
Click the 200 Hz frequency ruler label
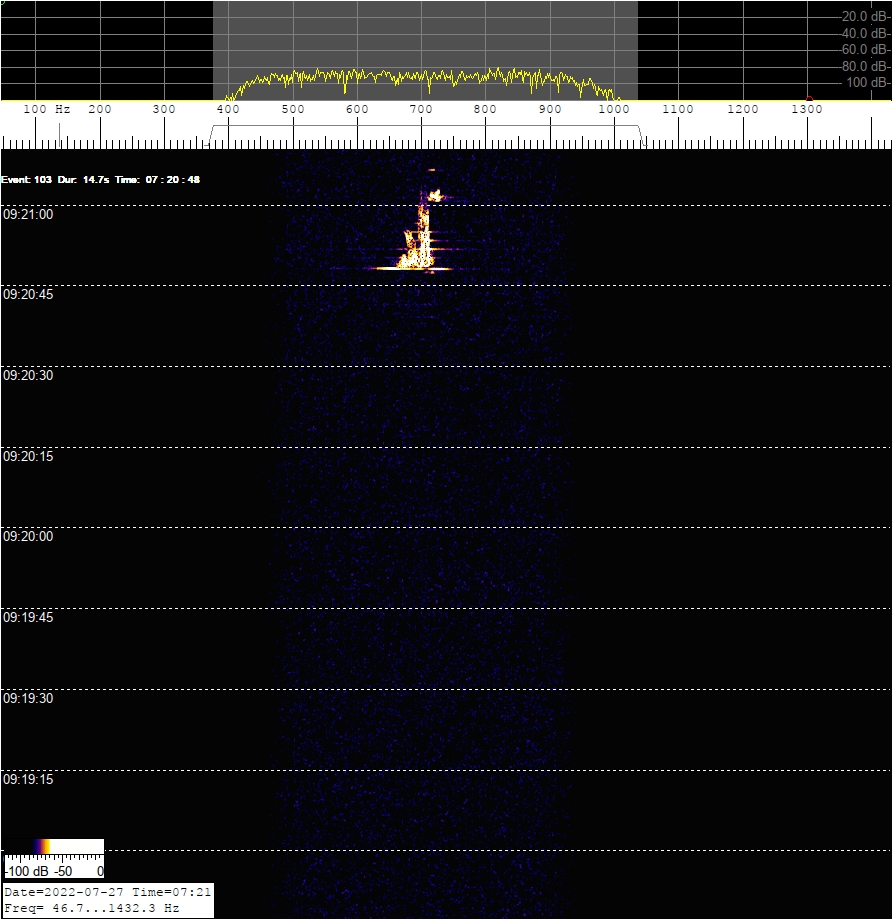[99, 109]
